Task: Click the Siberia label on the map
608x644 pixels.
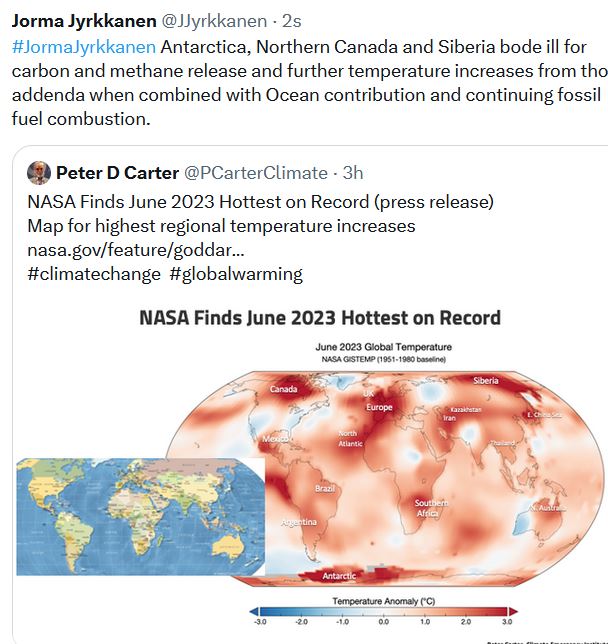Action: 486,381
